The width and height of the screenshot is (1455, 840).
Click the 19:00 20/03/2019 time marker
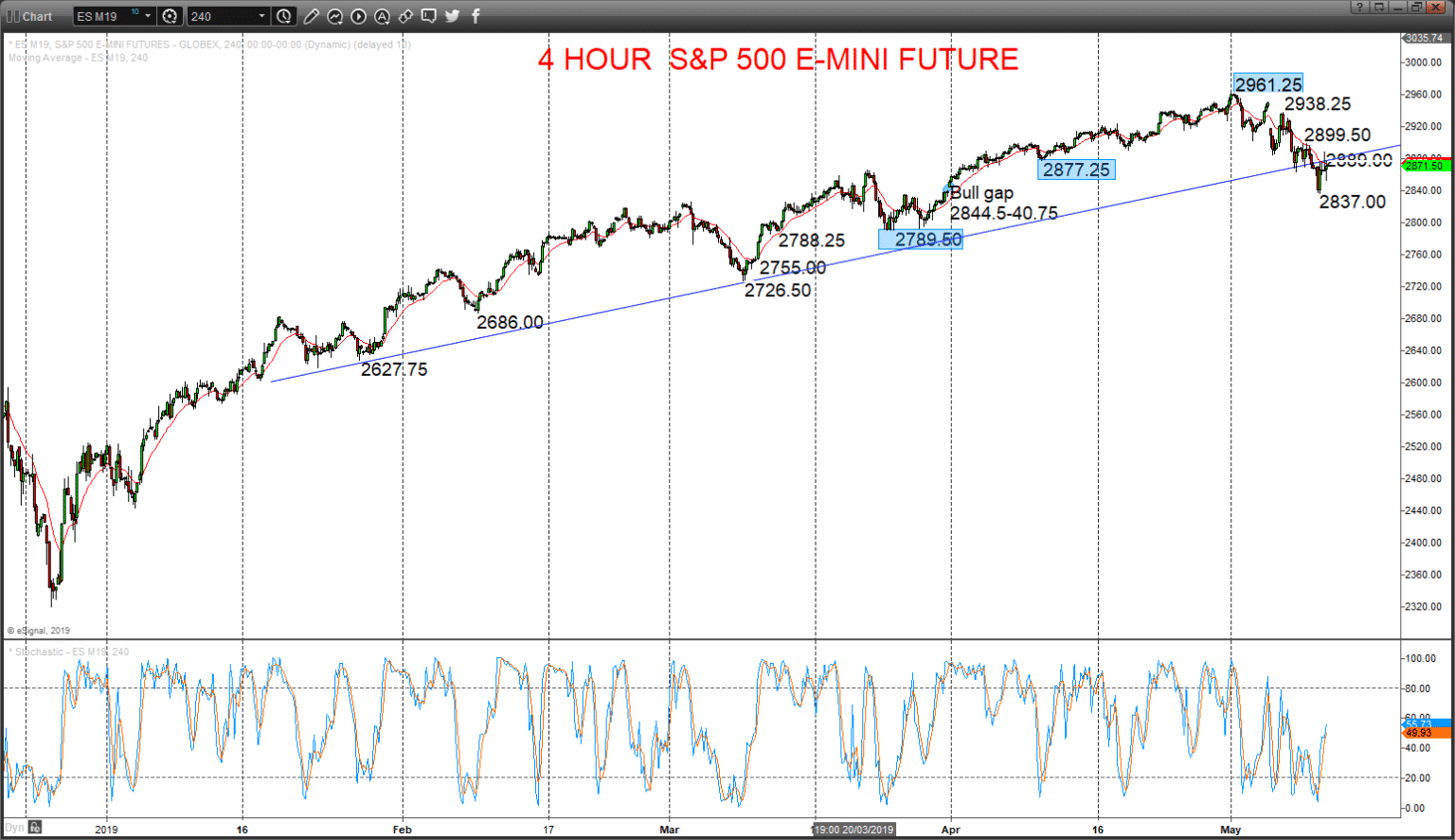(x=853, y=830)
